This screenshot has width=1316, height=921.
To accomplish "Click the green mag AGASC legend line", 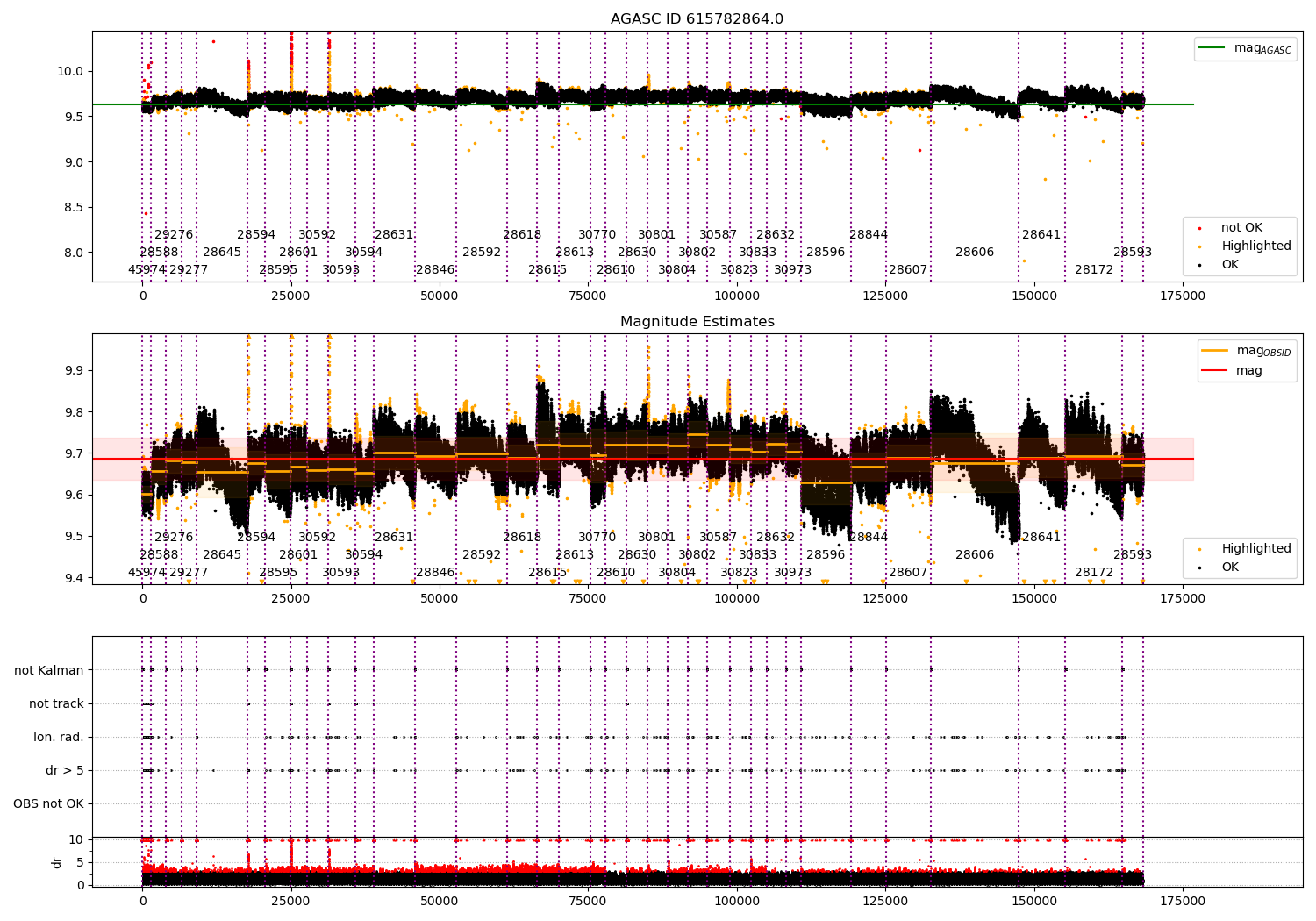I will coord(1212,48).
